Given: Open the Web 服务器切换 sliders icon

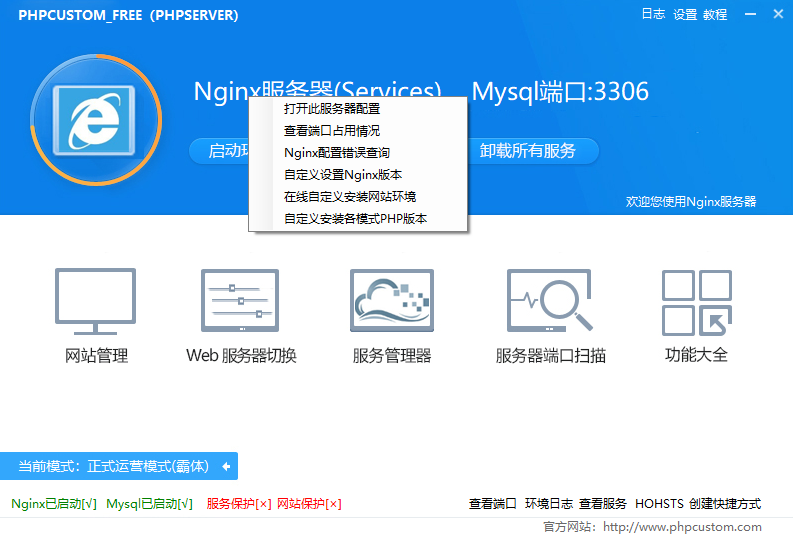Looking at the screenshot, I should click(240, 300).
